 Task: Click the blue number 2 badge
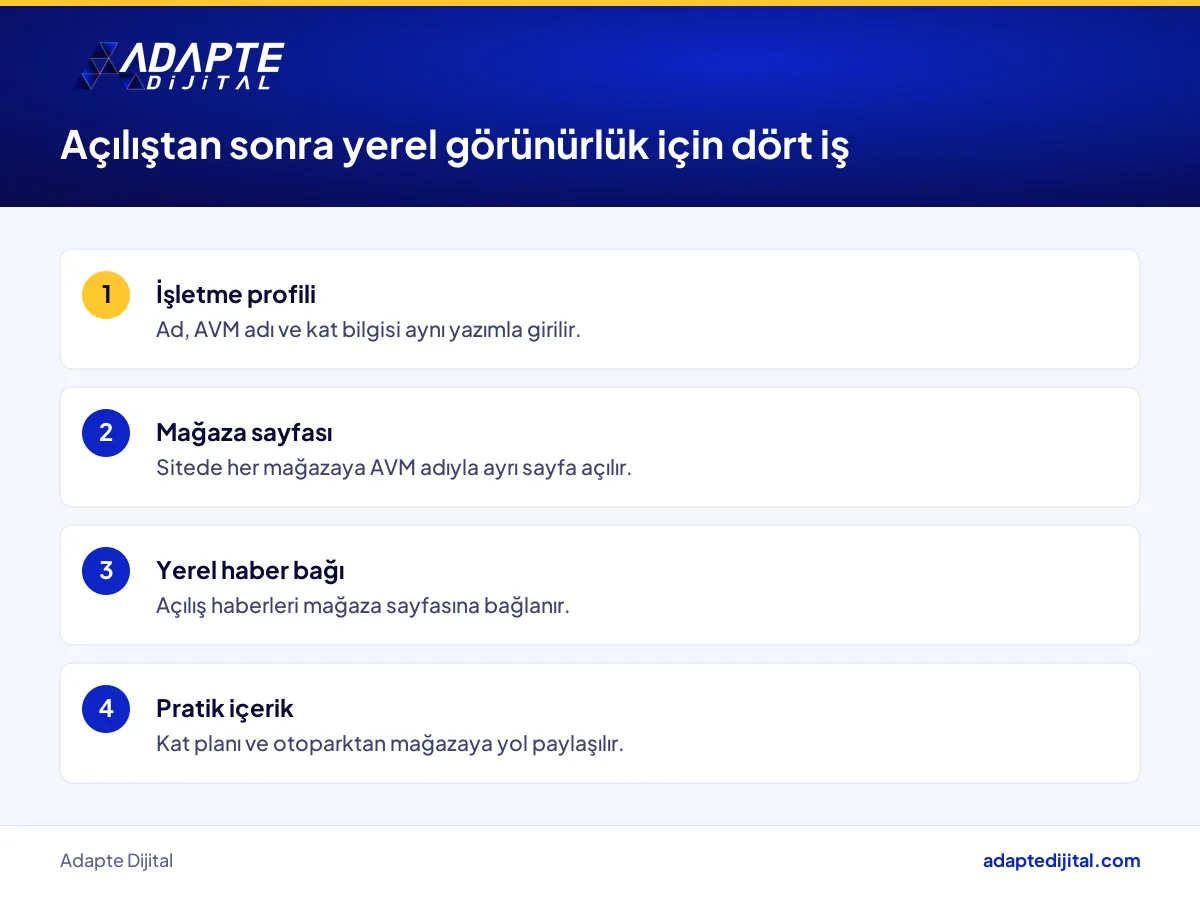tap(106, 433)
